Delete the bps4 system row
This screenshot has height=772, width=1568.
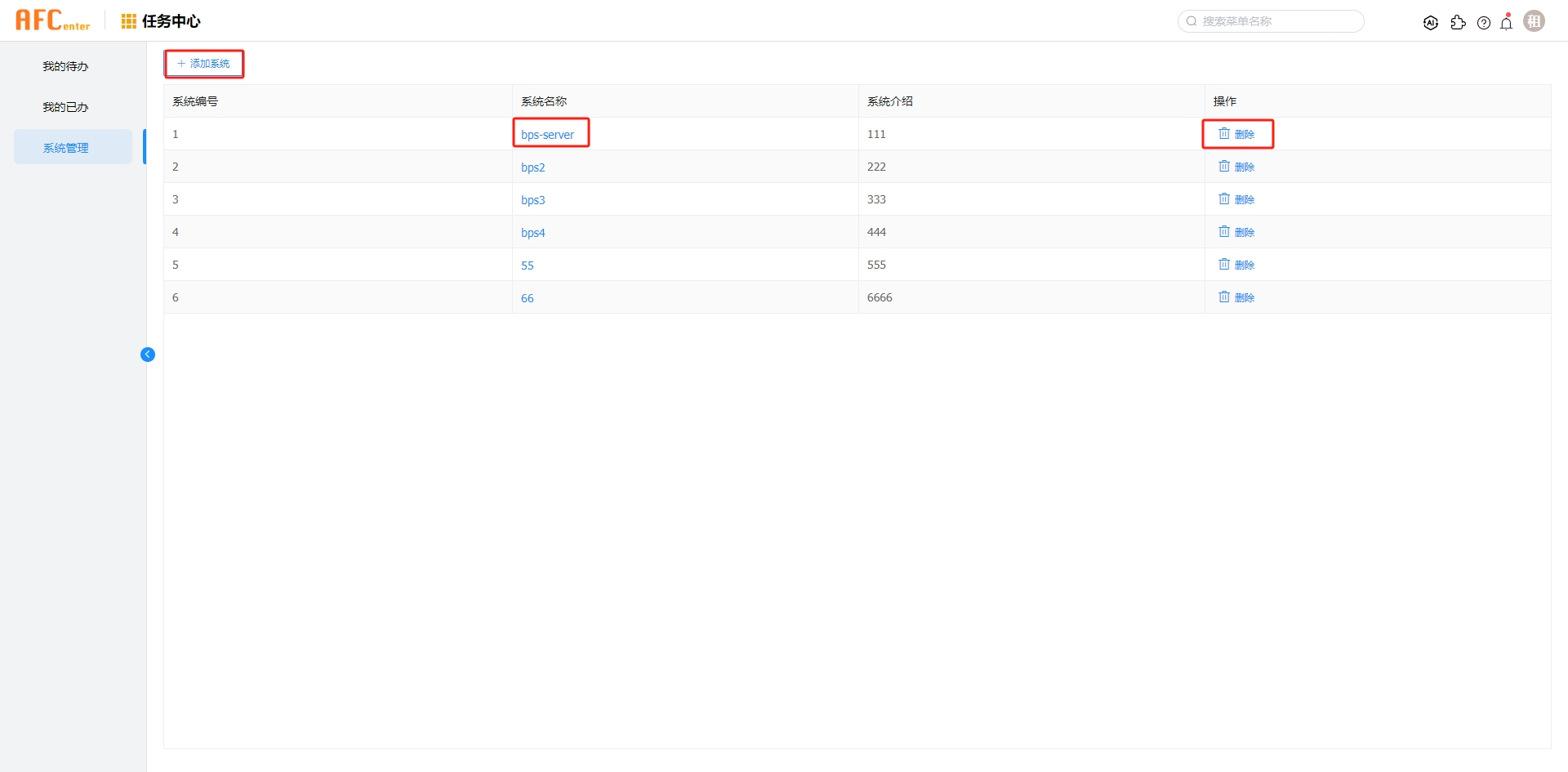click(1236, 232)
